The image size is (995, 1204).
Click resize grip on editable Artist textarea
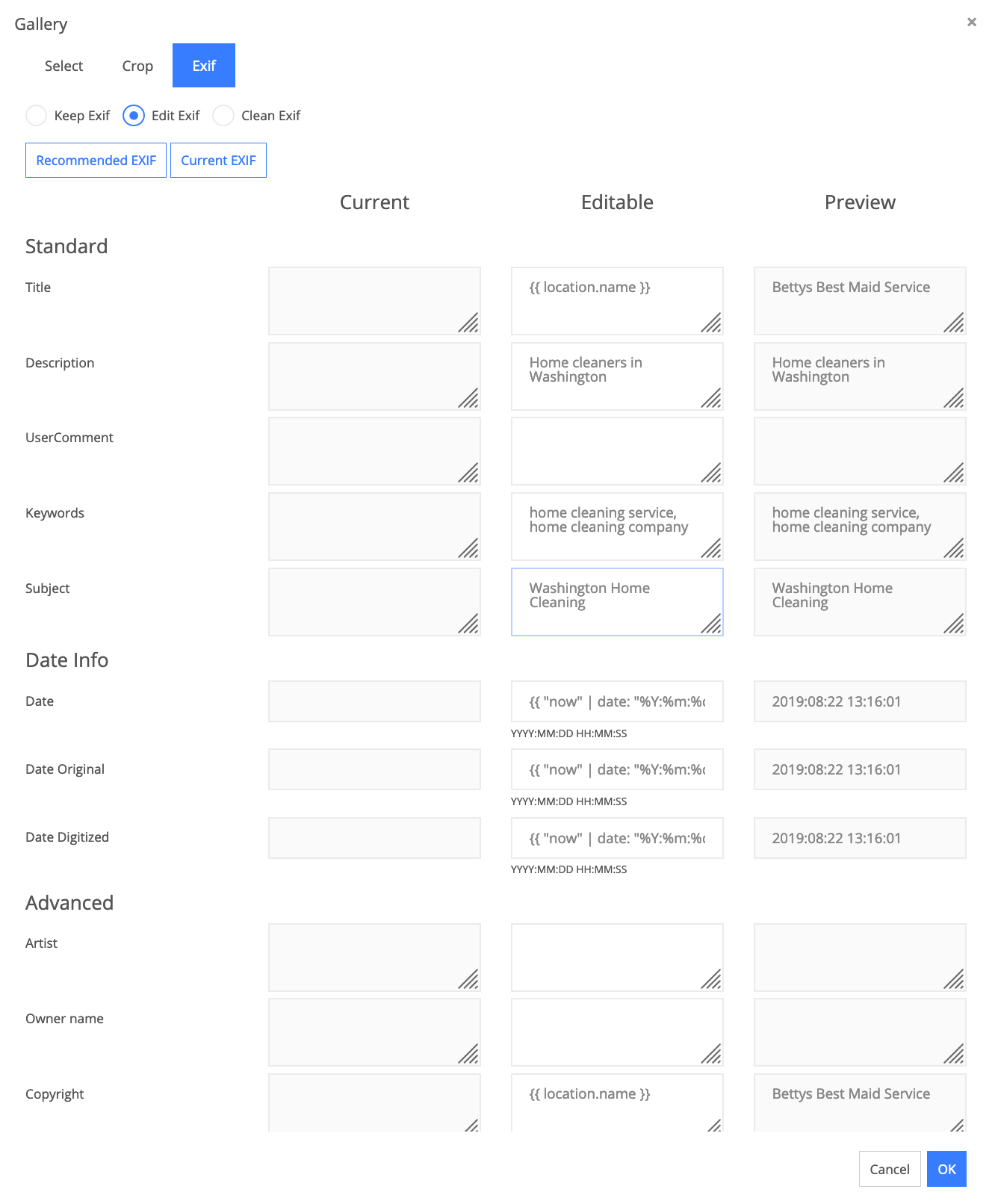pyautogui.click(x=712, y=980)
